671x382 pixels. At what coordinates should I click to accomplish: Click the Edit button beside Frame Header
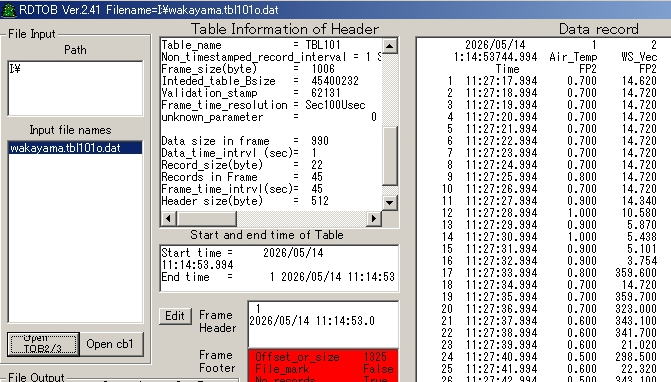[x=175, y=316]
